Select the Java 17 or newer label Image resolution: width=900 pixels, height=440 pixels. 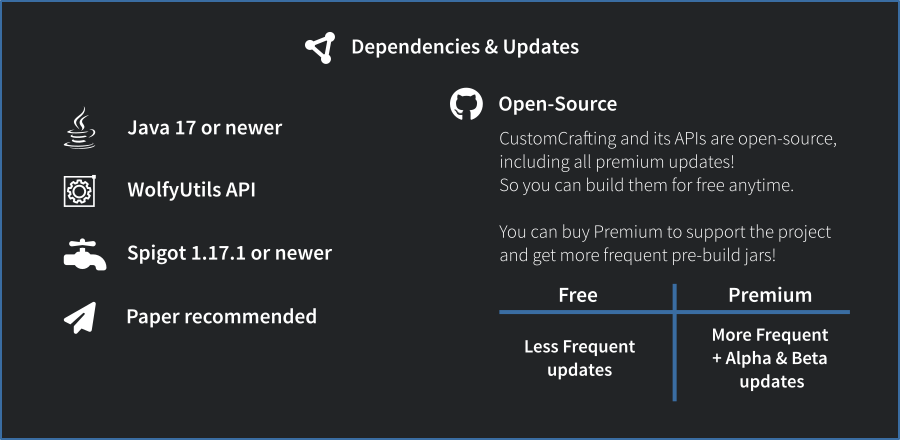[204, 128]
